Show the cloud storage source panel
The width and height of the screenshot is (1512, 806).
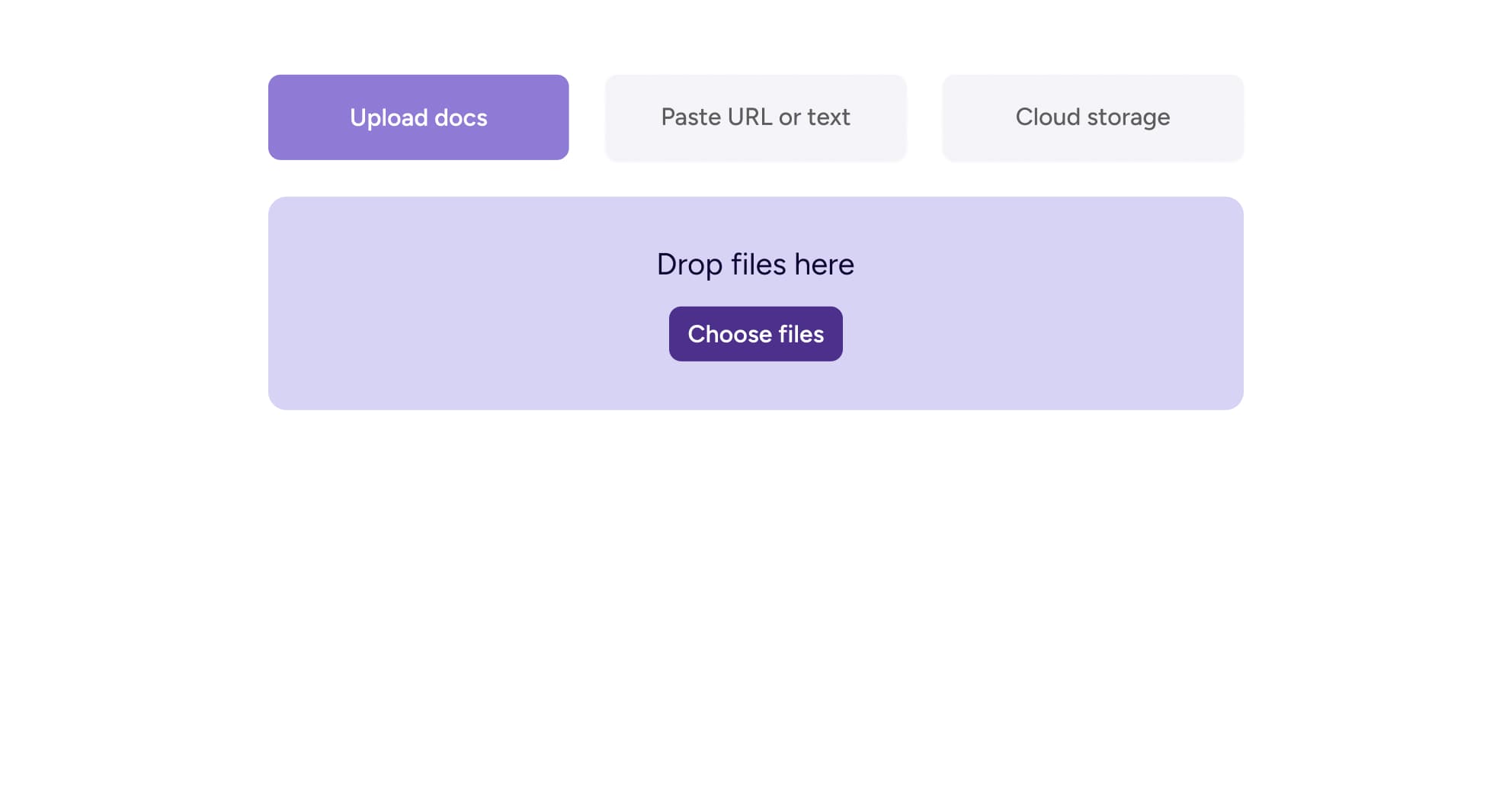[1092, 117]
